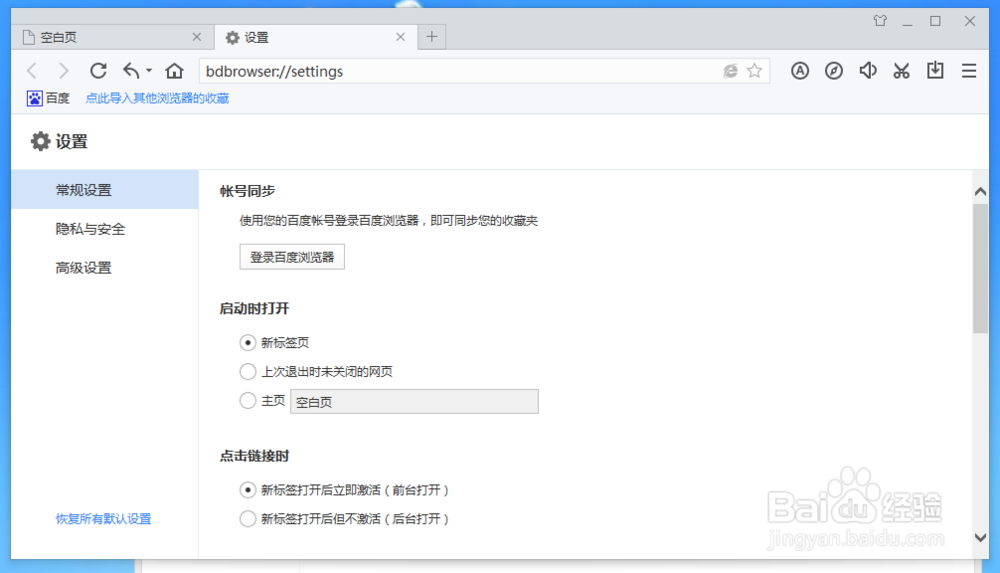Click 点此导入其他浏览器的收藏 link
The height and width of the screenshot is (573, 1000).
(157, 98)
